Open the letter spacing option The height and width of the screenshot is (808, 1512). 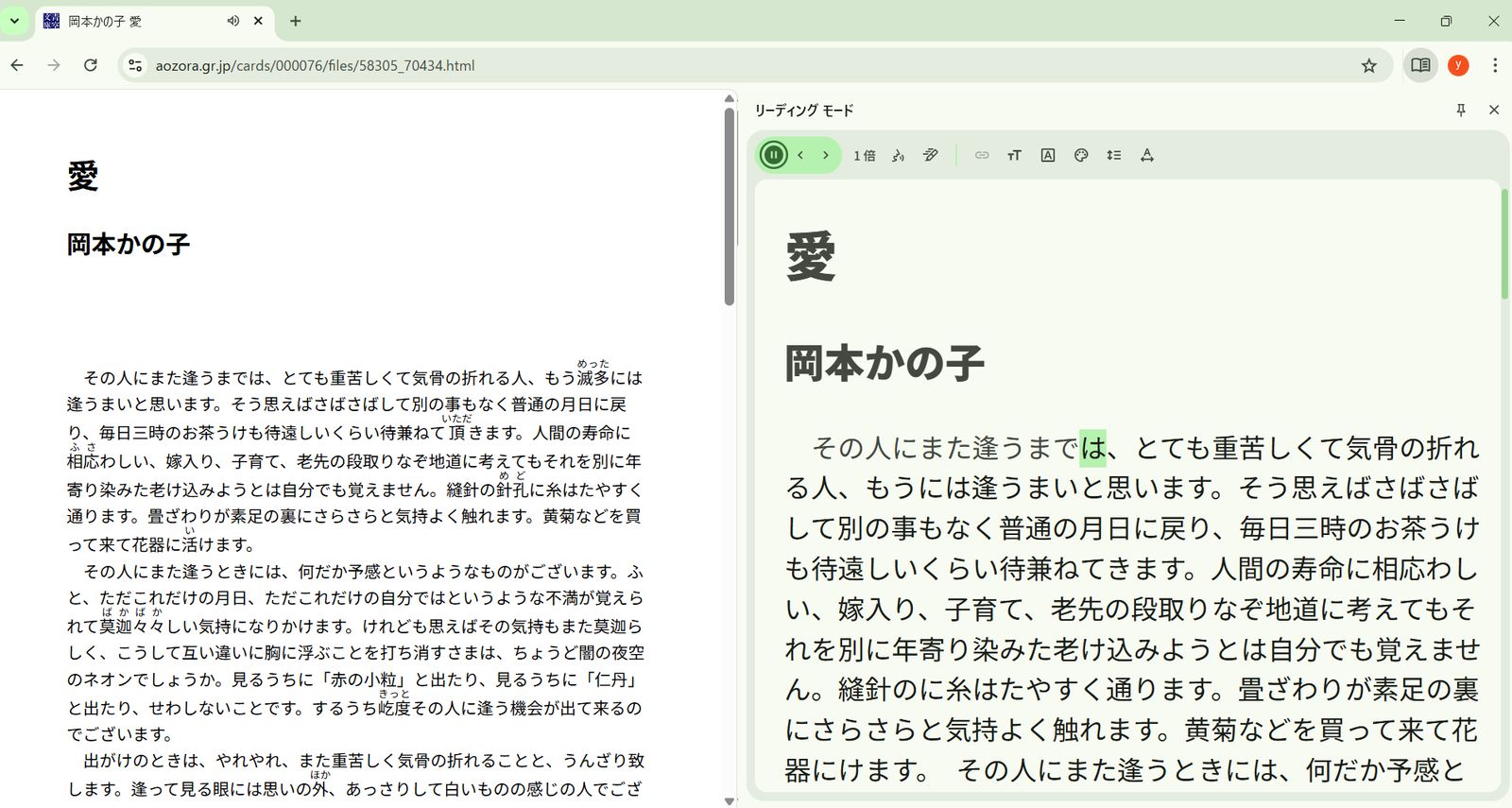click(x=1147, y=155)
